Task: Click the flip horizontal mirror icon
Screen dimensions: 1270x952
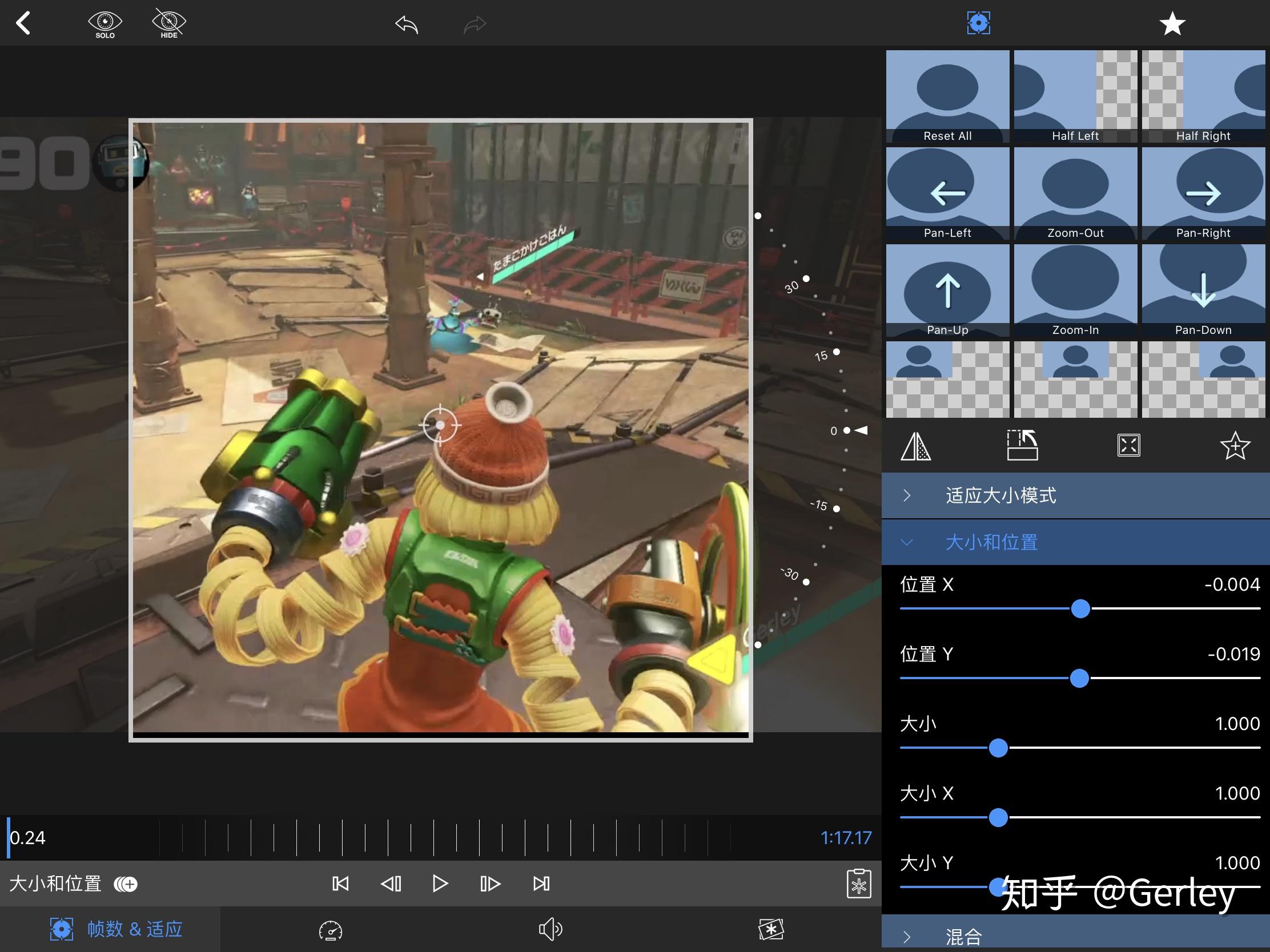Action: (x=916, y=446)
